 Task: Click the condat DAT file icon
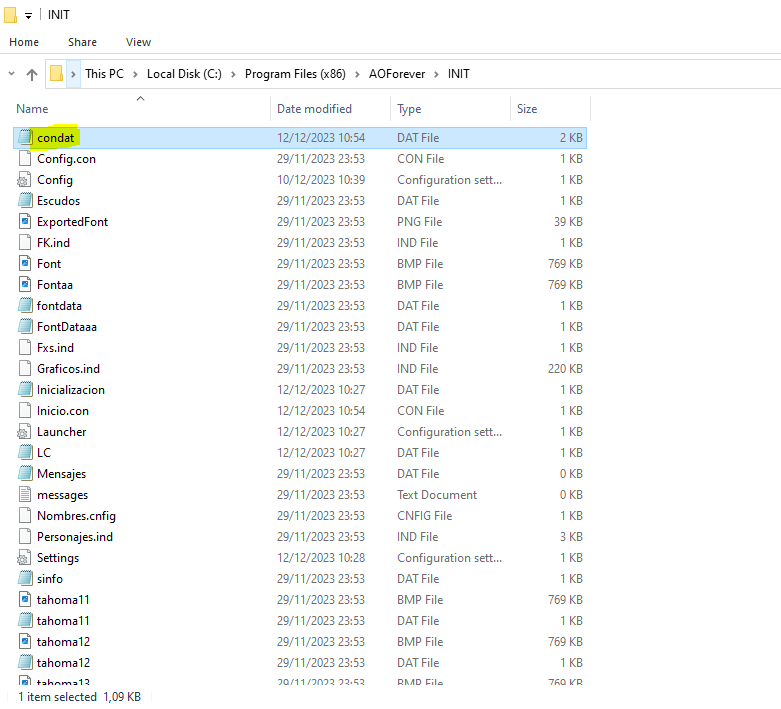pyautogui.click(x=25, y=137)
